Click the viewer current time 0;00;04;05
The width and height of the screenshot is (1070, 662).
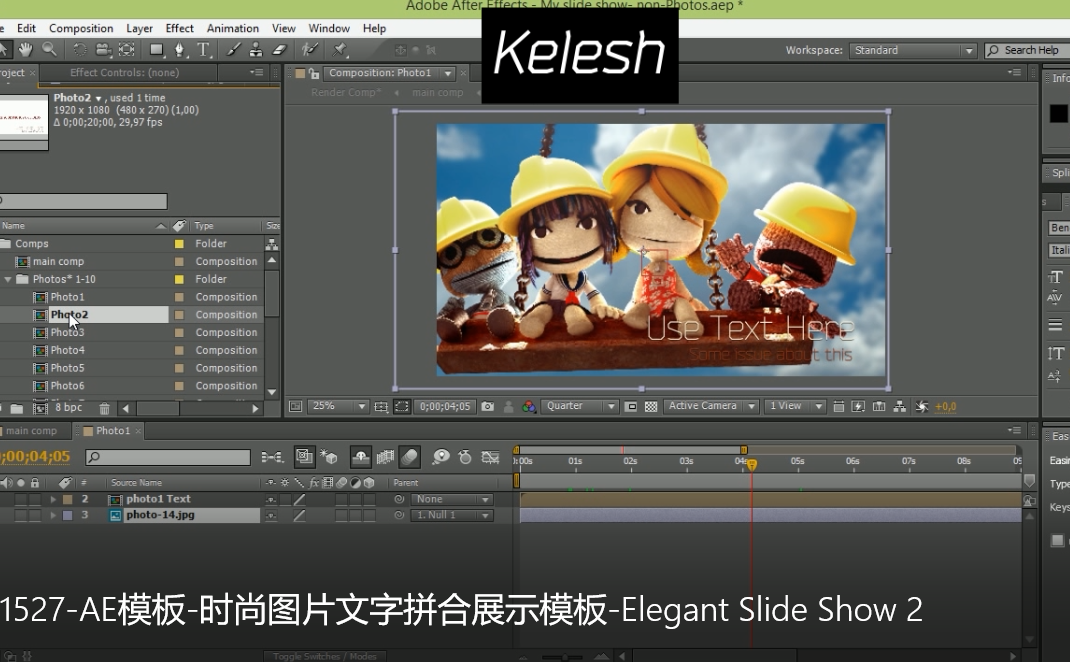pyautogui.click(x=445, y=406)
